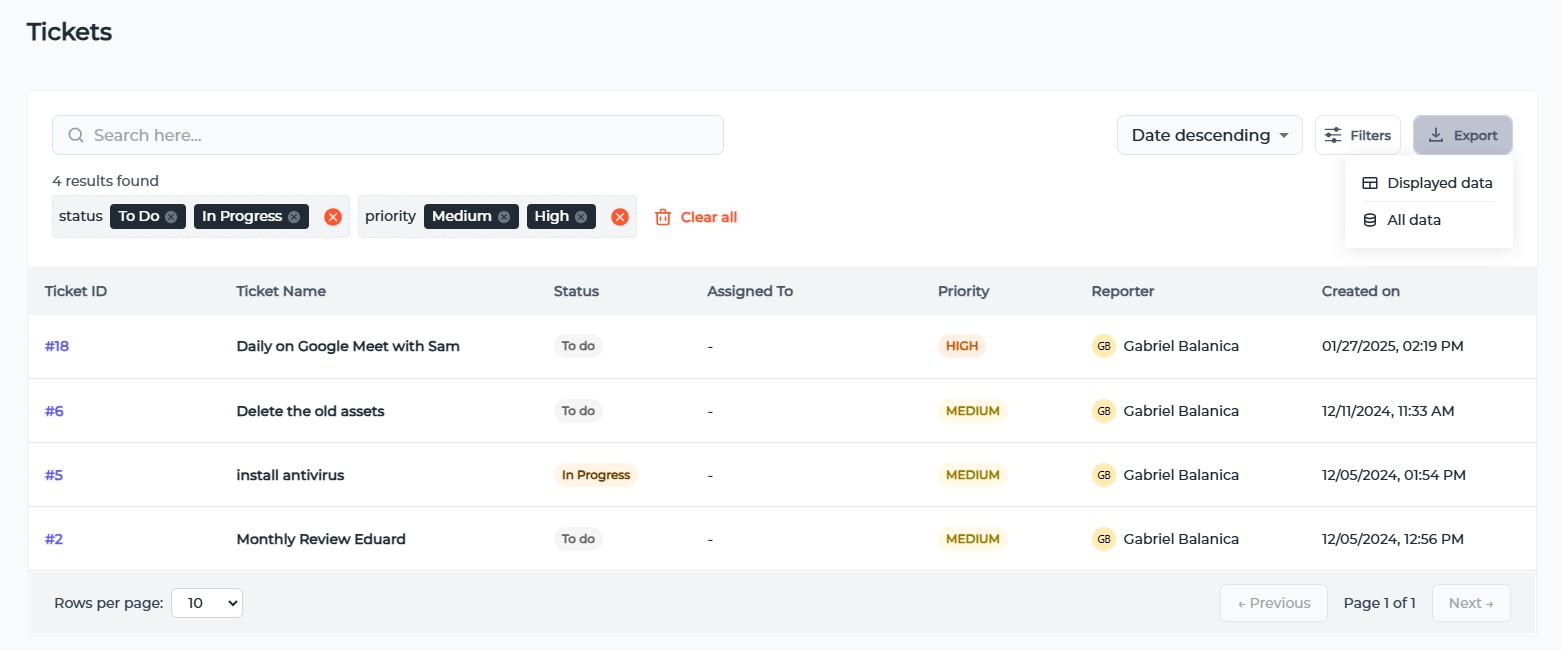Open the Filters panel
Image resolution: width=1562 pixels, height=651 pixels.
(x=1357, y=135)
